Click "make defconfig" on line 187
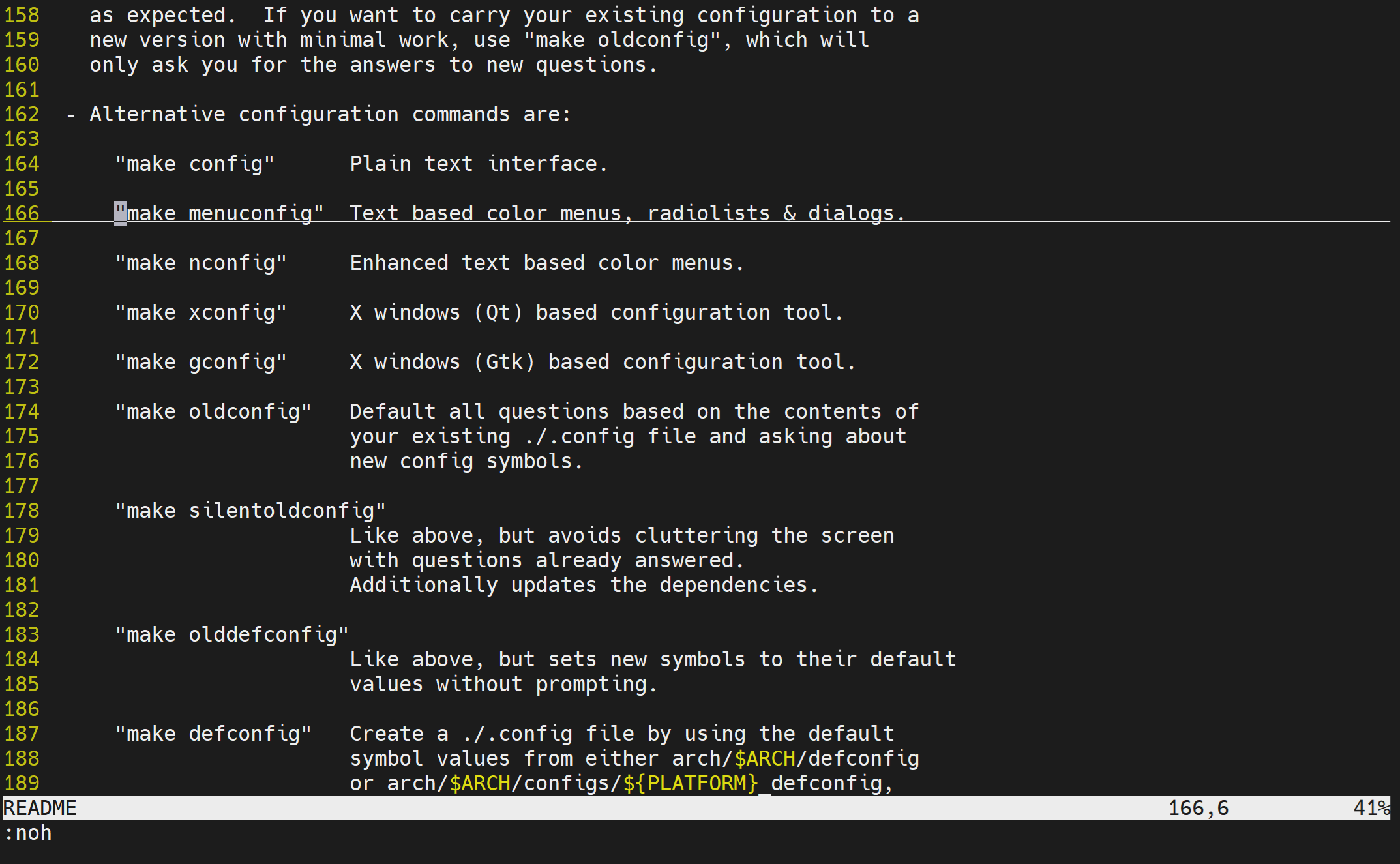1400x864 pixels. (x=213, y=734)
